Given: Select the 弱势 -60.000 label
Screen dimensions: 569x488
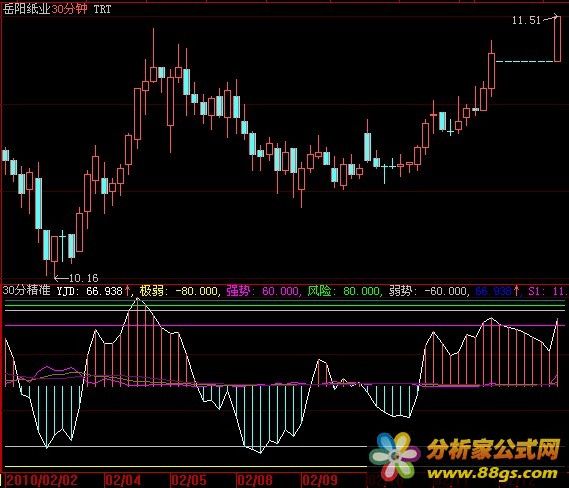Looking at the screenshot, I should [x=428, y=291].
